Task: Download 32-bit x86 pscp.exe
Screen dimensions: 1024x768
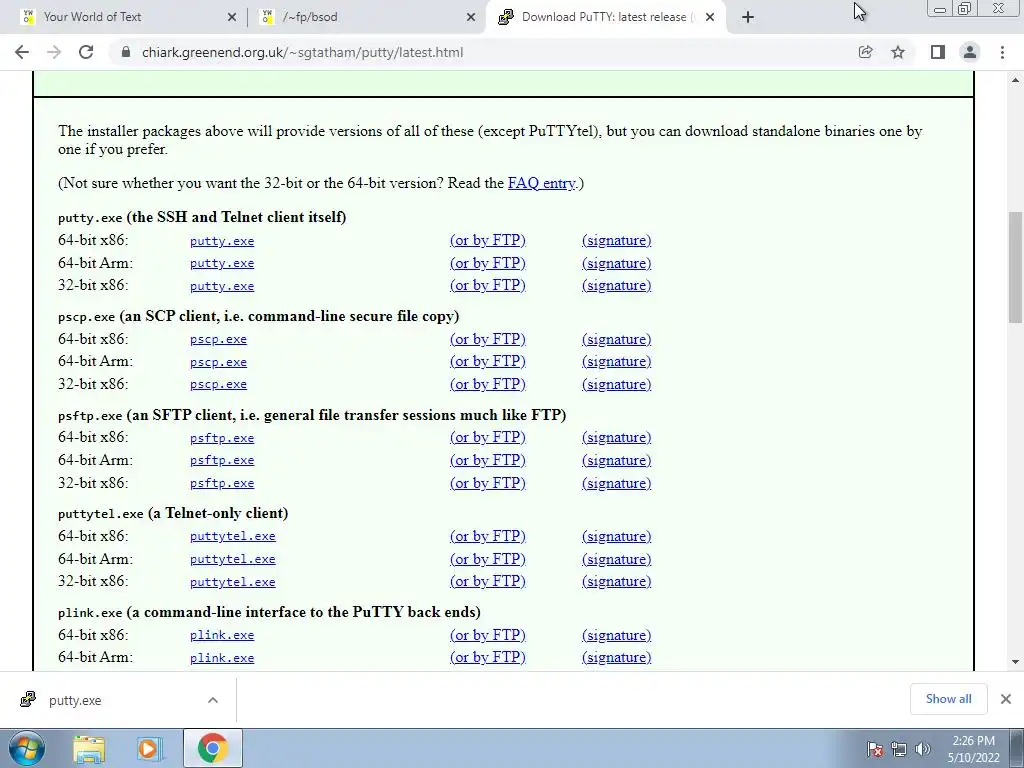Action: (x=218, y=385)
